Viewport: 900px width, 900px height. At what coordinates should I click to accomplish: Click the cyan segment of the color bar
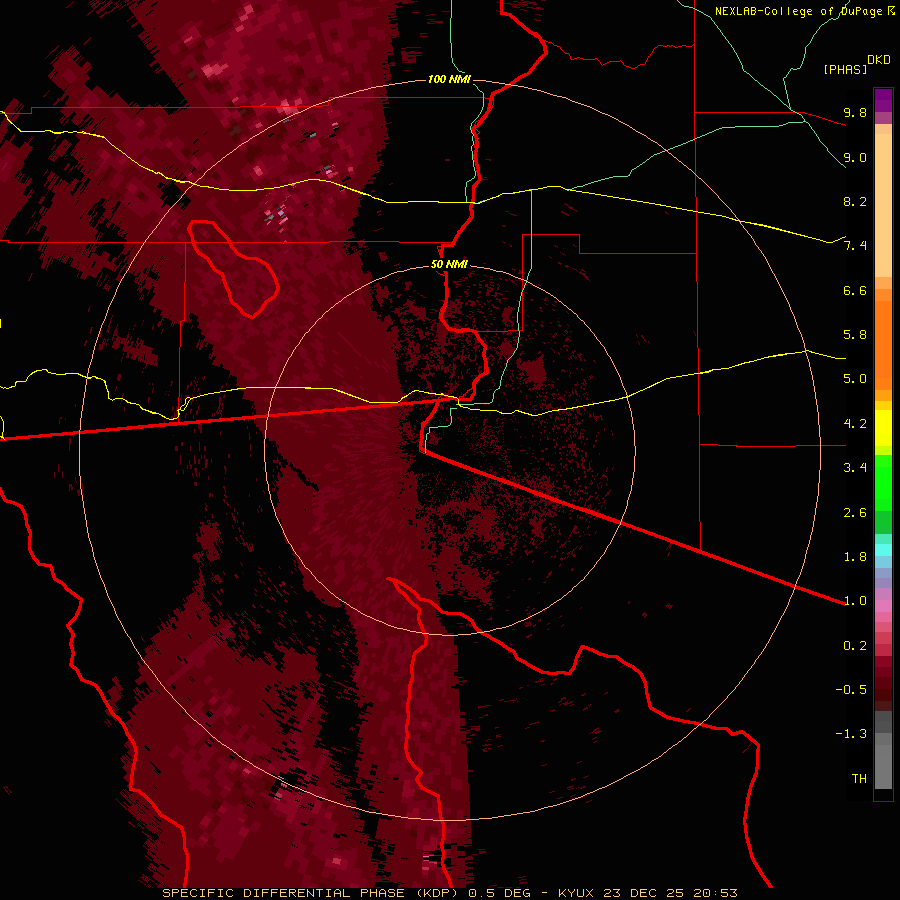click(x=883, y=550)
